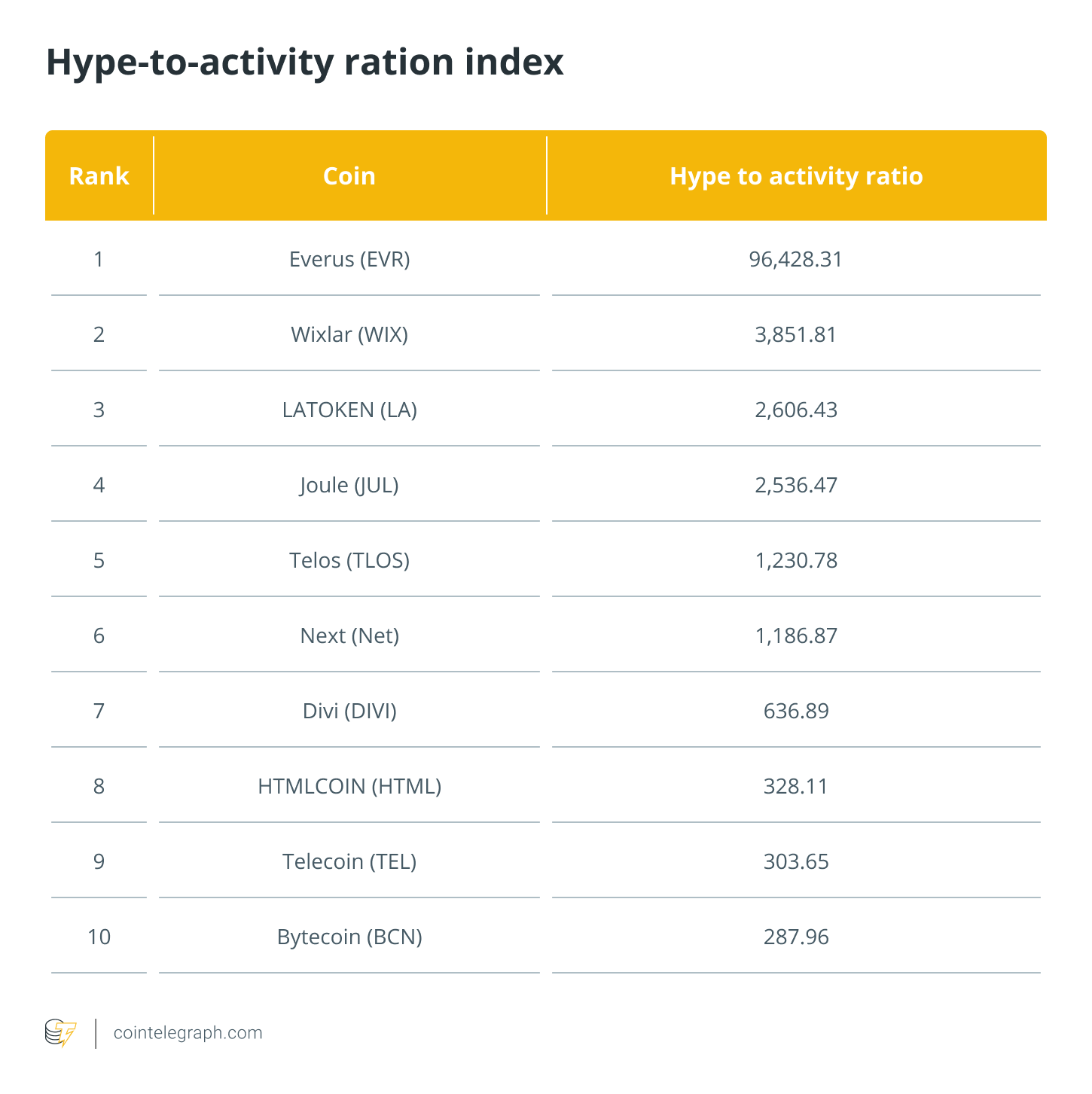
Task: Click the Rank column header
Action: 99,176
